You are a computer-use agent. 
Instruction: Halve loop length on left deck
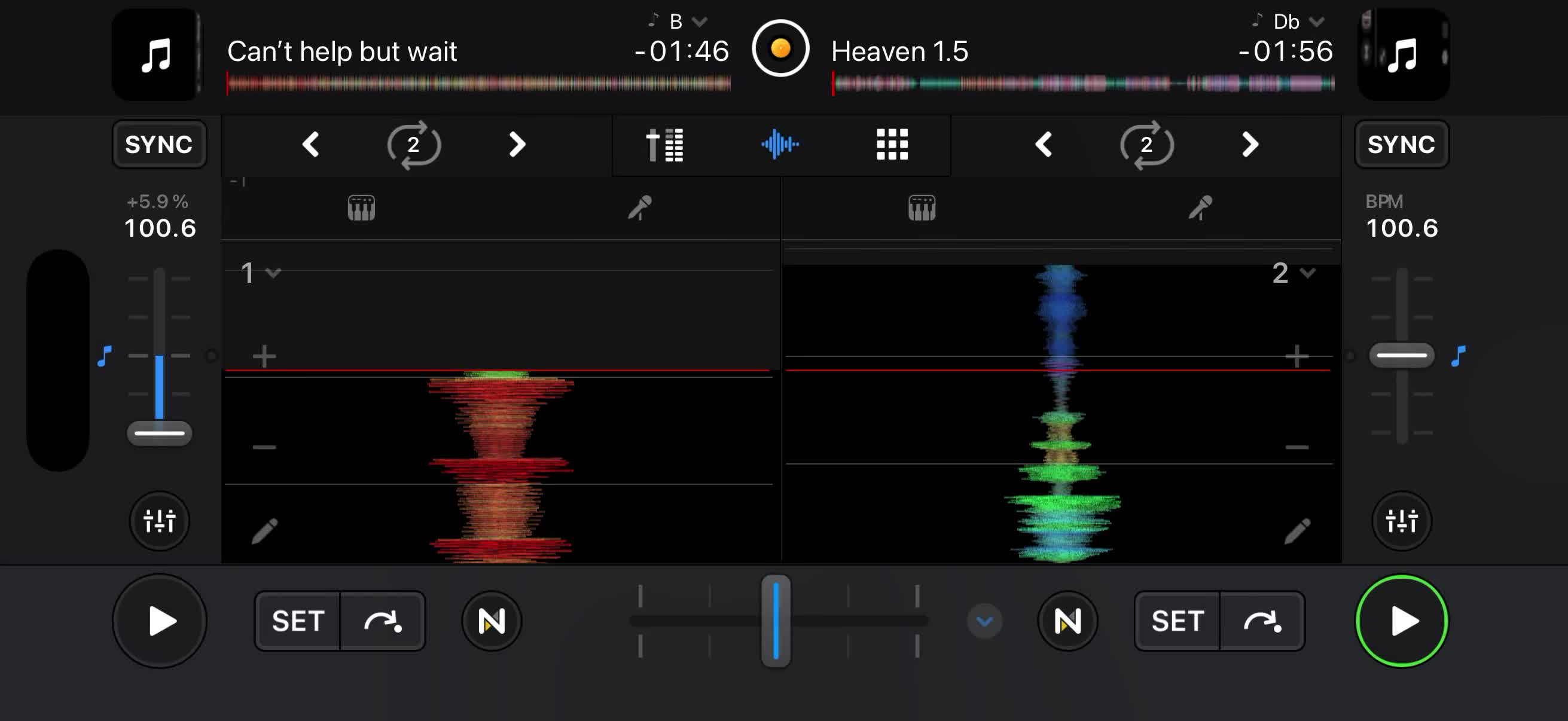(311, 144)
